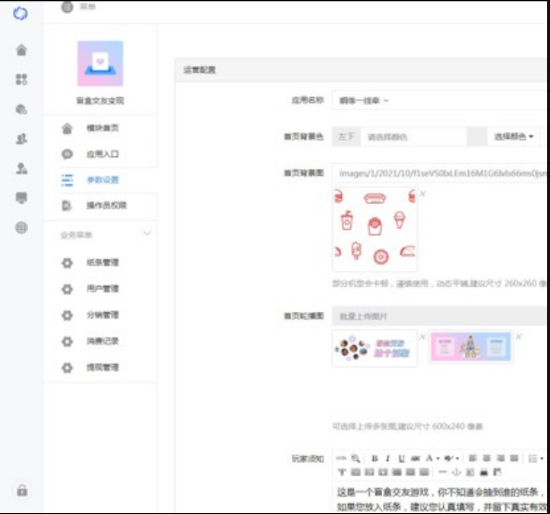Open the font color dropdown arrow

[438, 459]
